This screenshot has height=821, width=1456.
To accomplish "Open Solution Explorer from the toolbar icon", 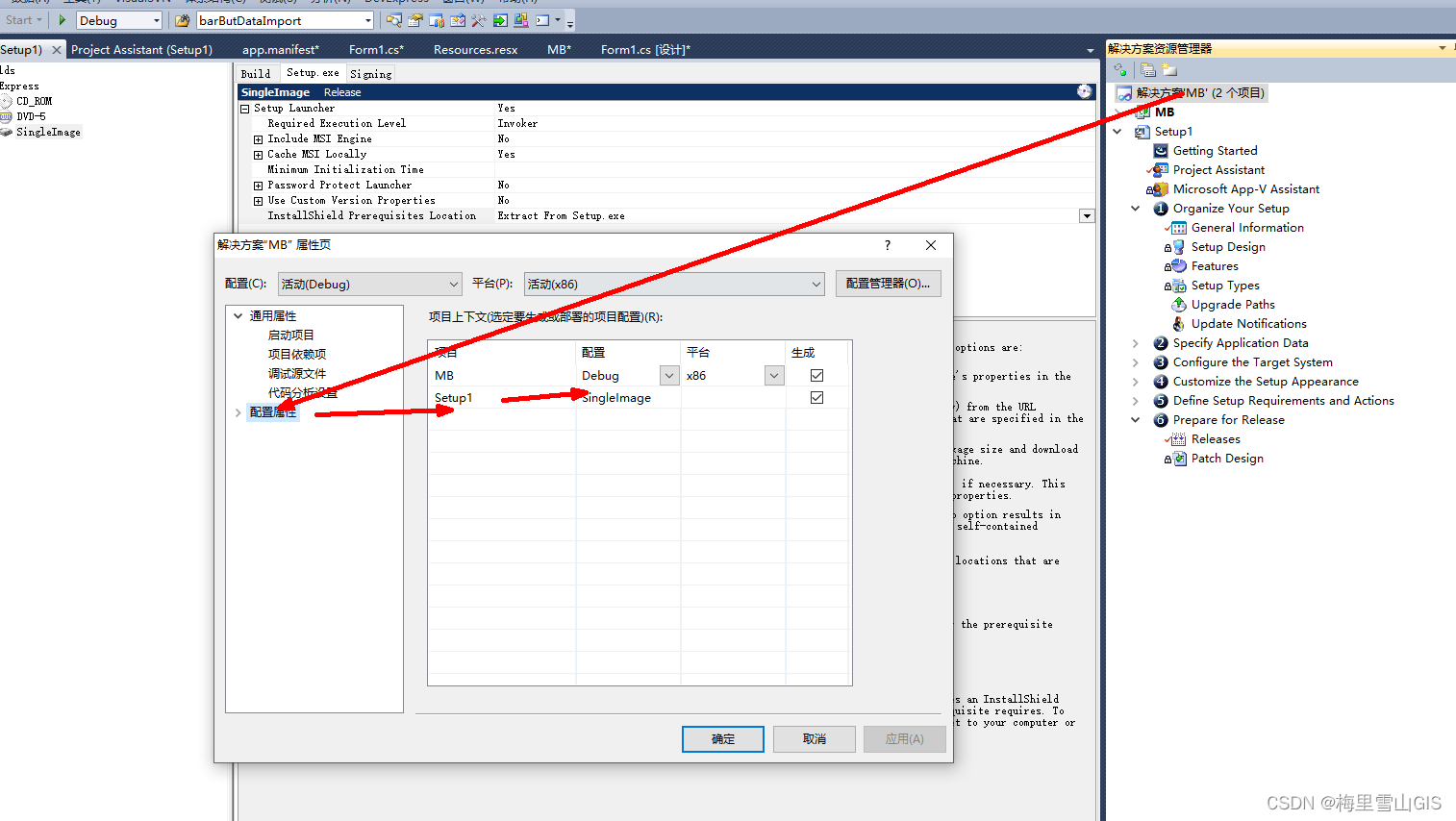I will point(394,20).
